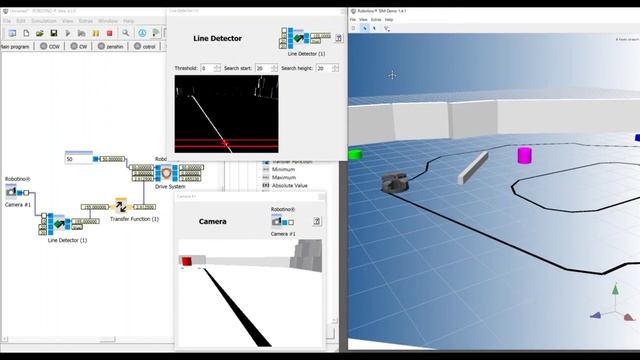The height and width of the screenshot is (360, 640).
Task: Open the View menu in Robotino SIM
Action: click(363, 20)
